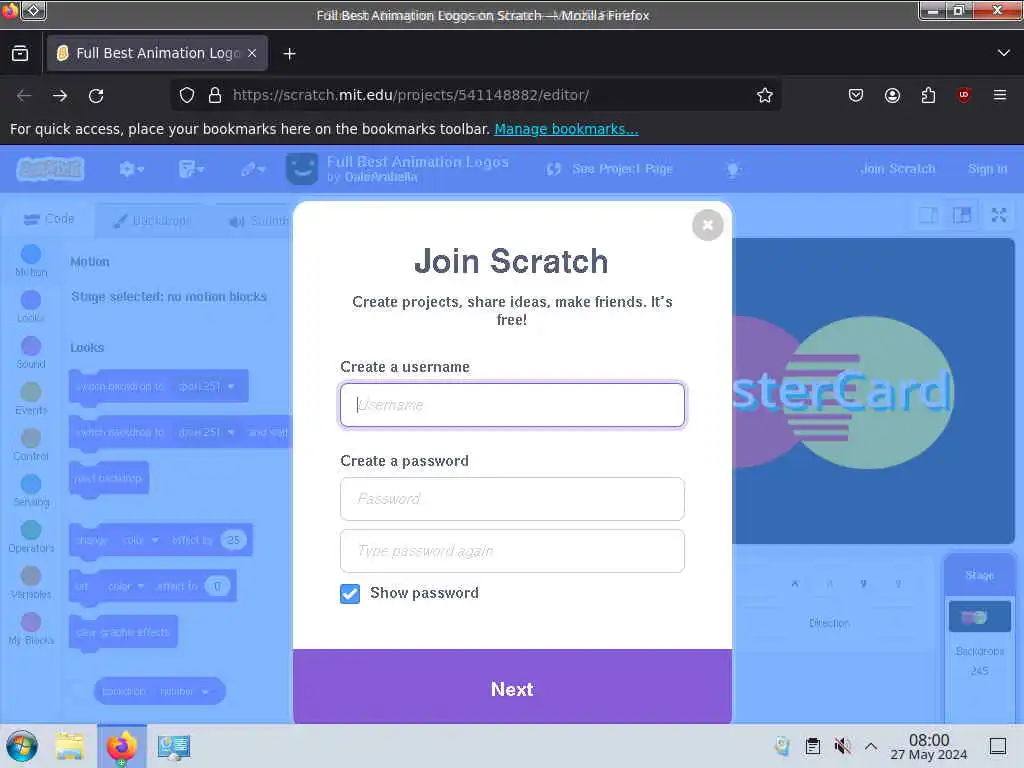Open Firefox account menu
1024x768 pixels.
pyautogui.click(x=892, y=95)
